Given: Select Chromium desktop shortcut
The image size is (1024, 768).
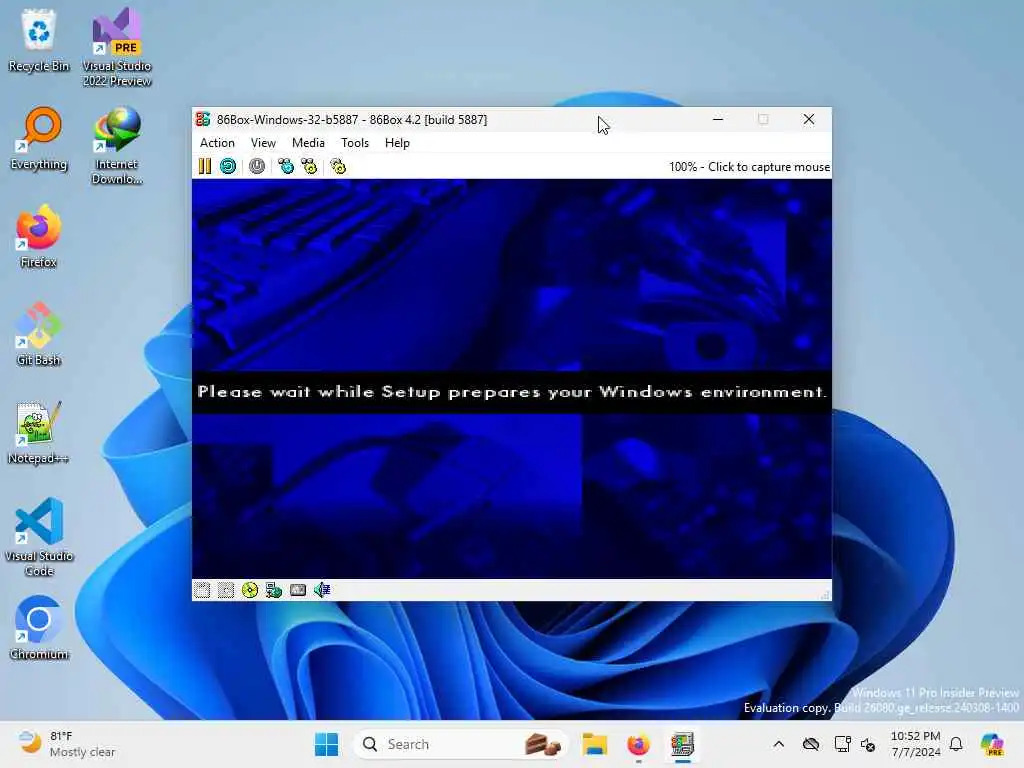Looking at the screenshot, I should click(x=39, y=628).
